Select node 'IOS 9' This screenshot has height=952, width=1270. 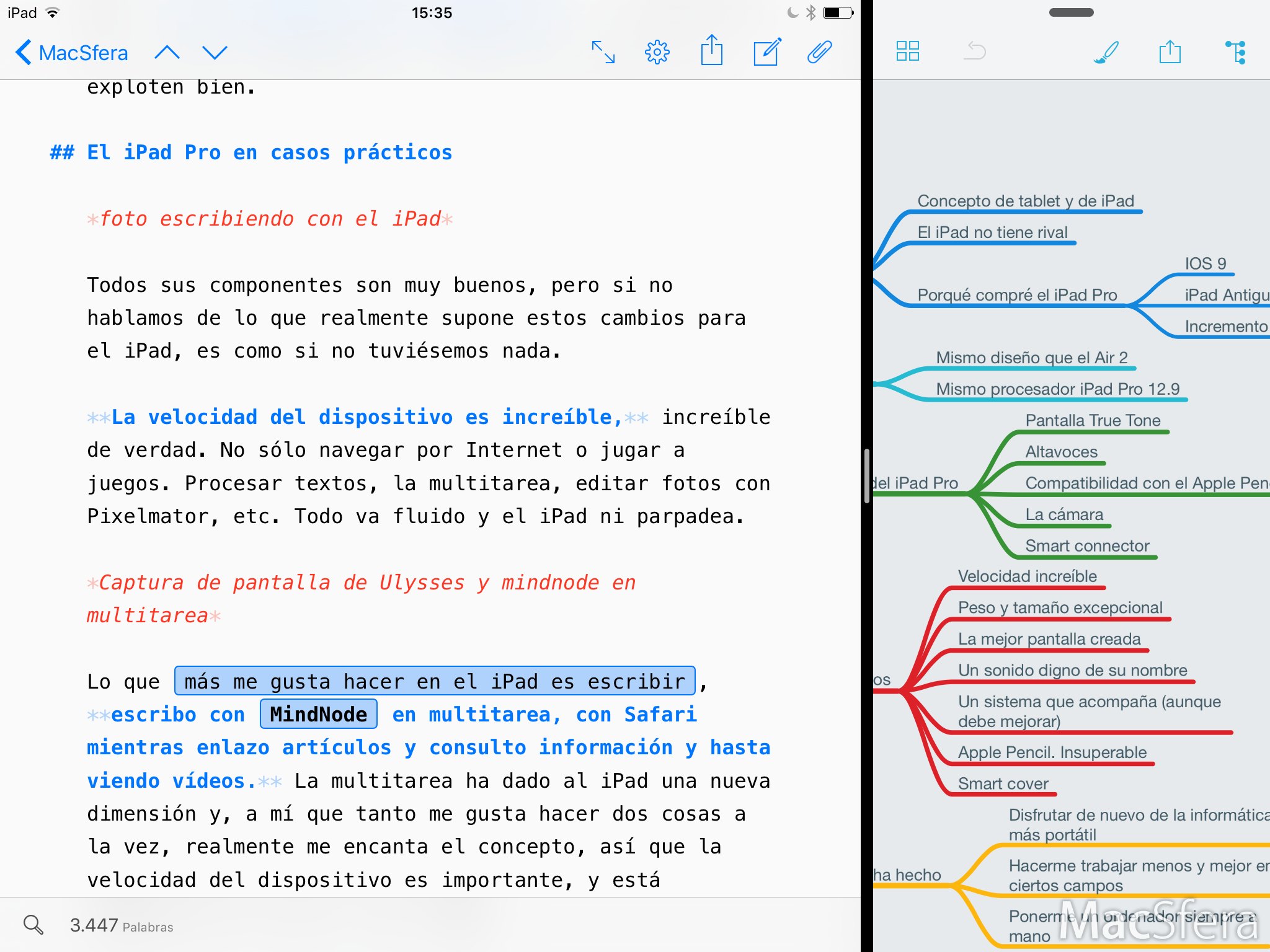(1206, 263)
